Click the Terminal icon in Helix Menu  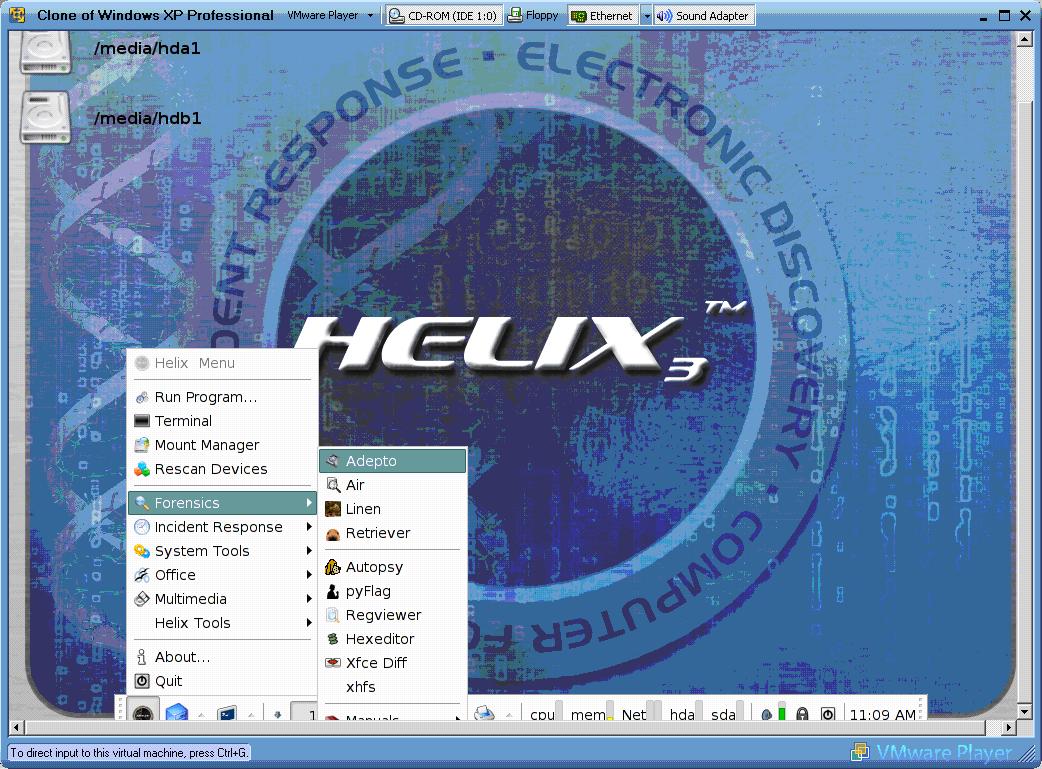[142, 421]
